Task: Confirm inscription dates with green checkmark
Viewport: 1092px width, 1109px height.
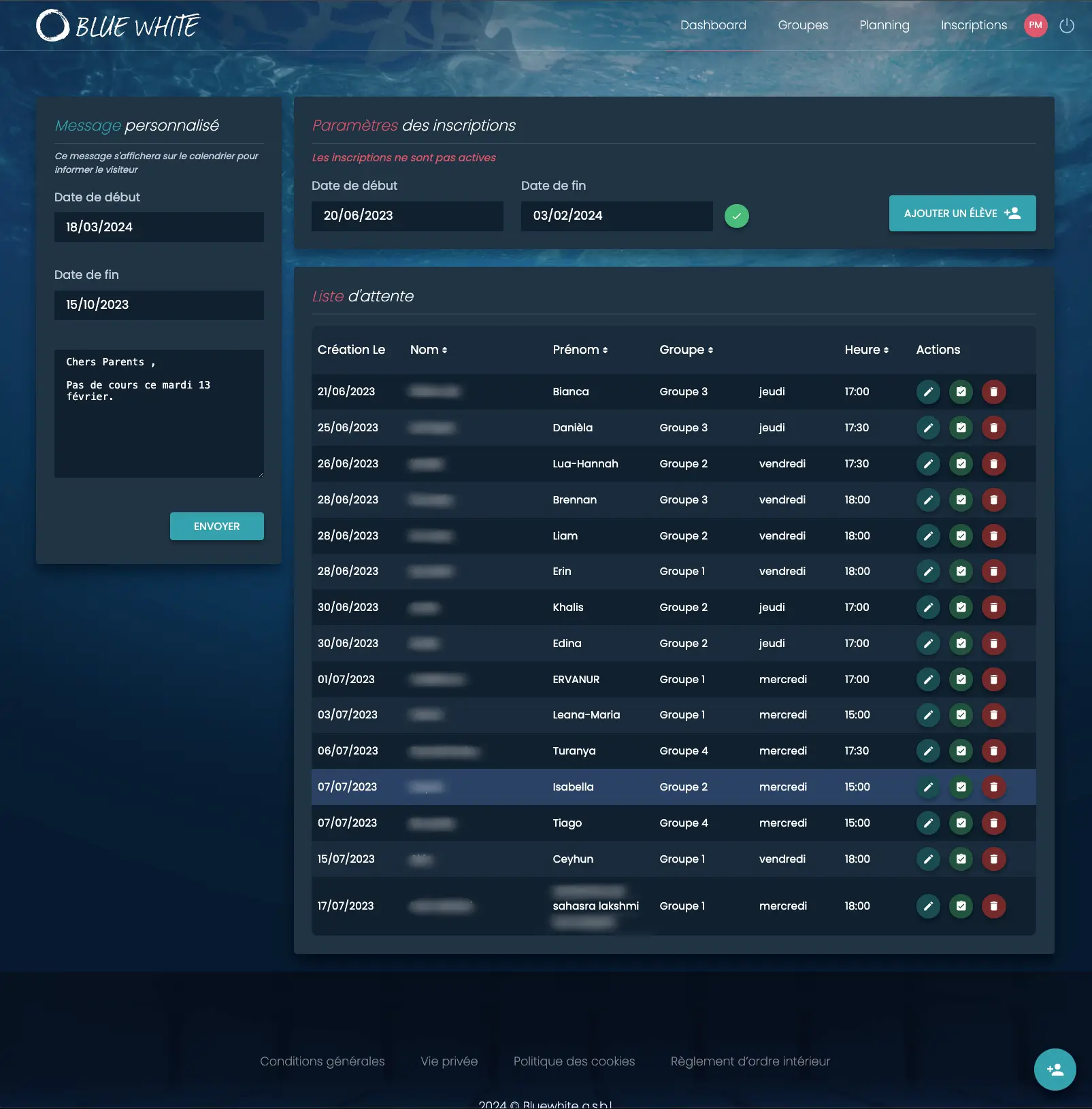Action: (736, 216)
